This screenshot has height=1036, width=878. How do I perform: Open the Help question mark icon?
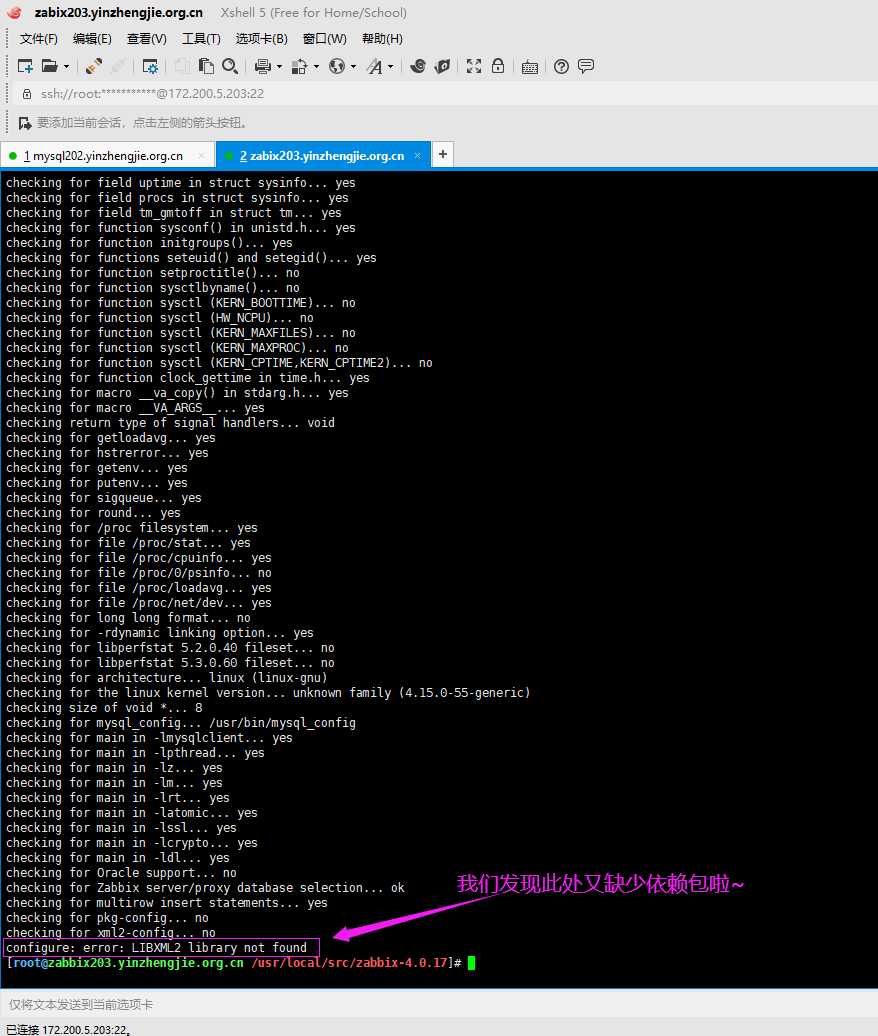pos(561,66)
